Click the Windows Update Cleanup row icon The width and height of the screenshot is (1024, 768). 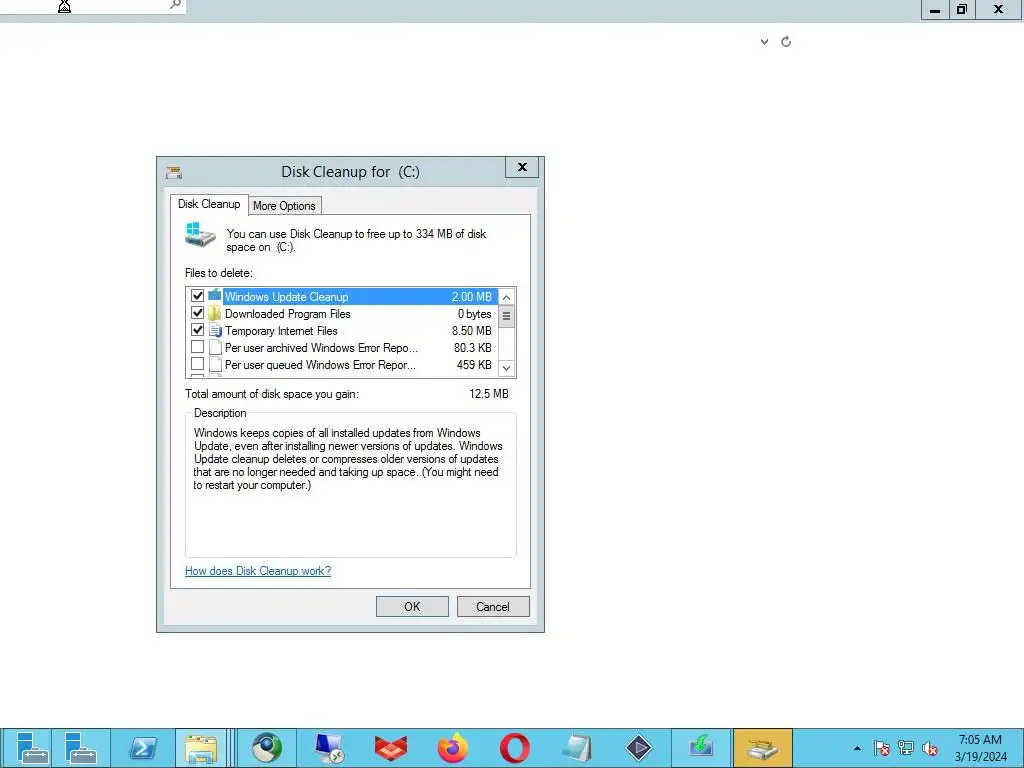click(x=215, y=296)
